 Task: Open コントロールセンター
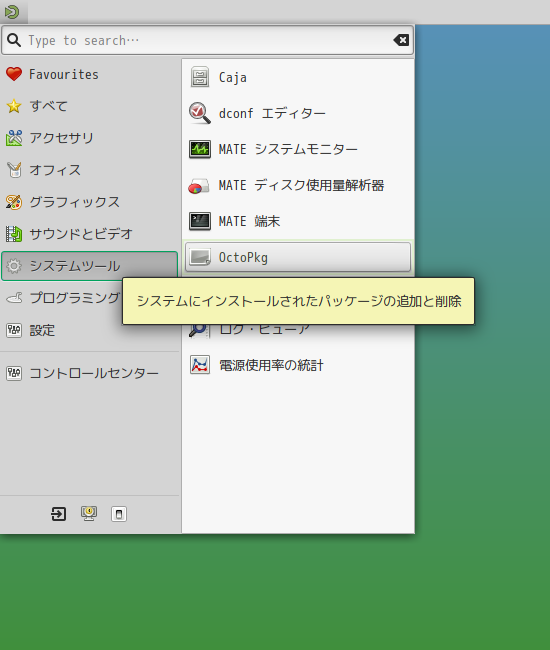point(90,373)
